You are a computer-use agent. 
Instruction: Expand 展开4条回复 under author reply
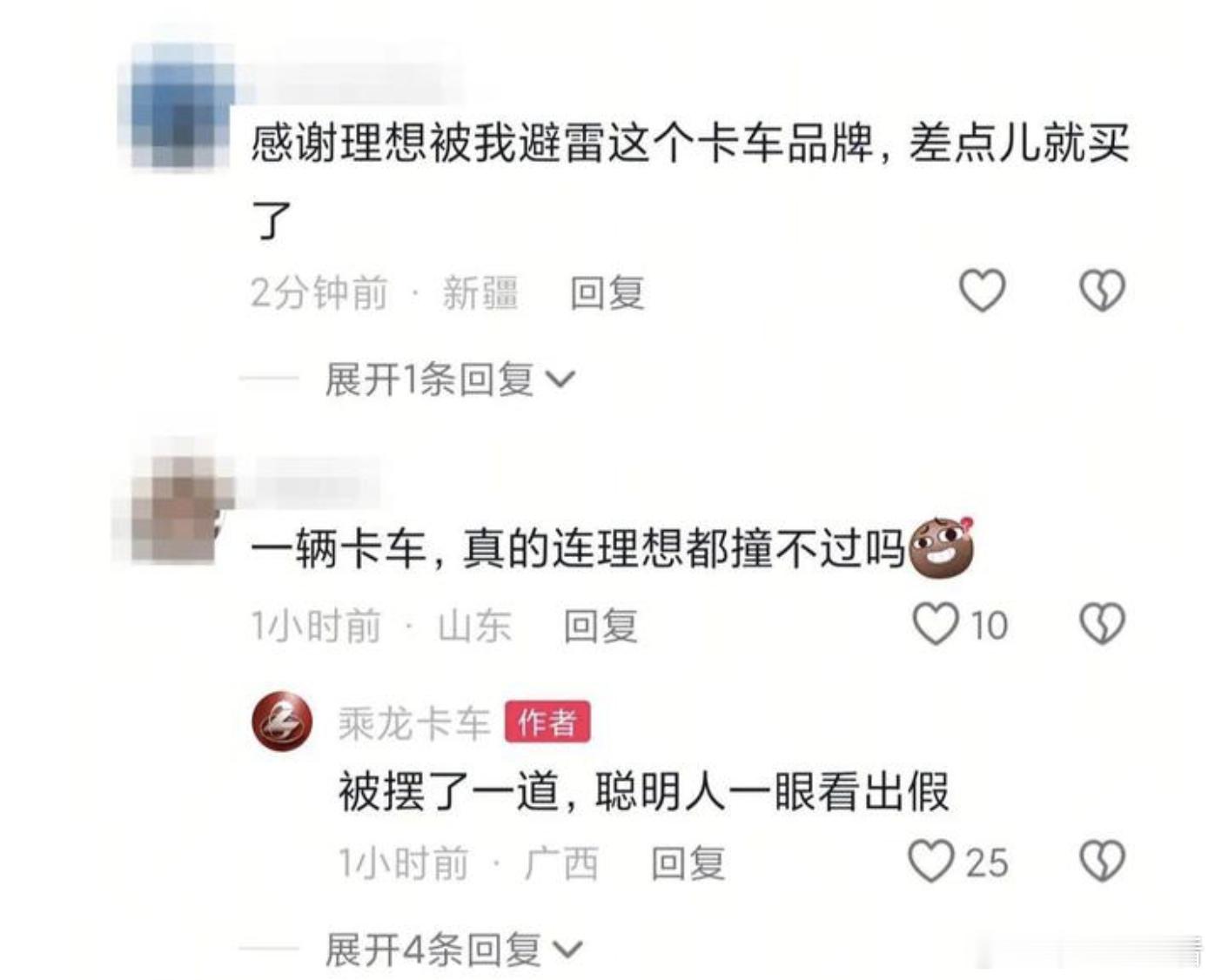point(453,950)
